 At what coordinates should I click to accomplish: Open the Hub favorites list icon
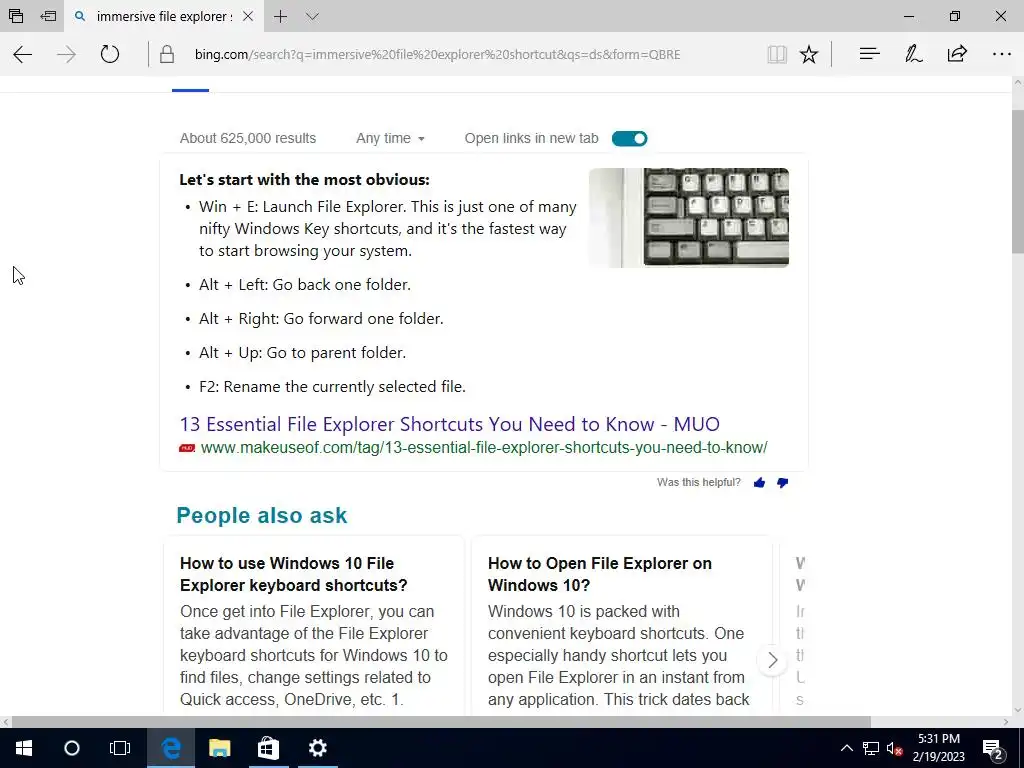869,54
